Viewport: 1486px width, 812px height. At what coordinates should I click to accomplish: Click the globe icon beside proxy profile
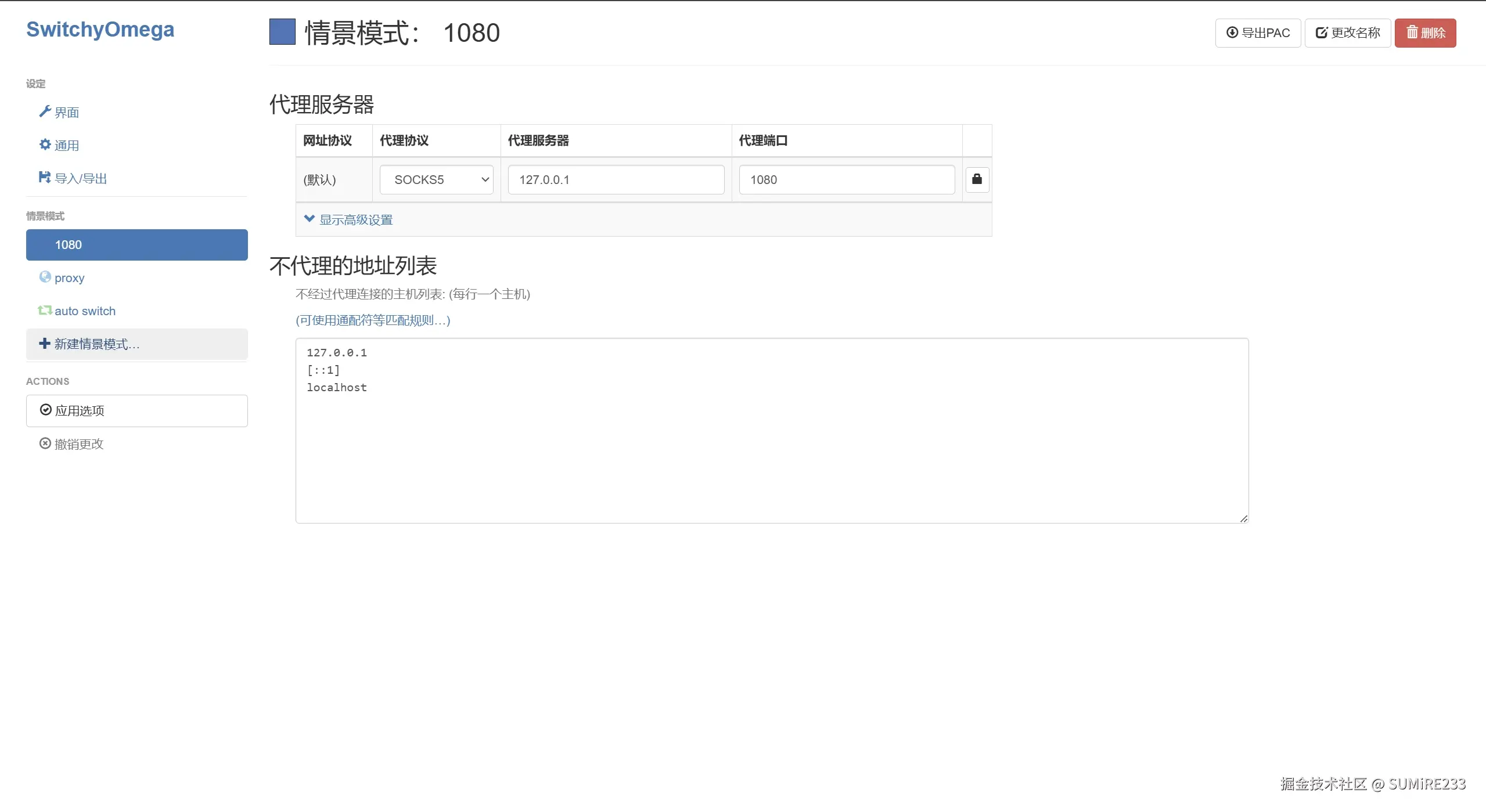[x=45, y=277]
